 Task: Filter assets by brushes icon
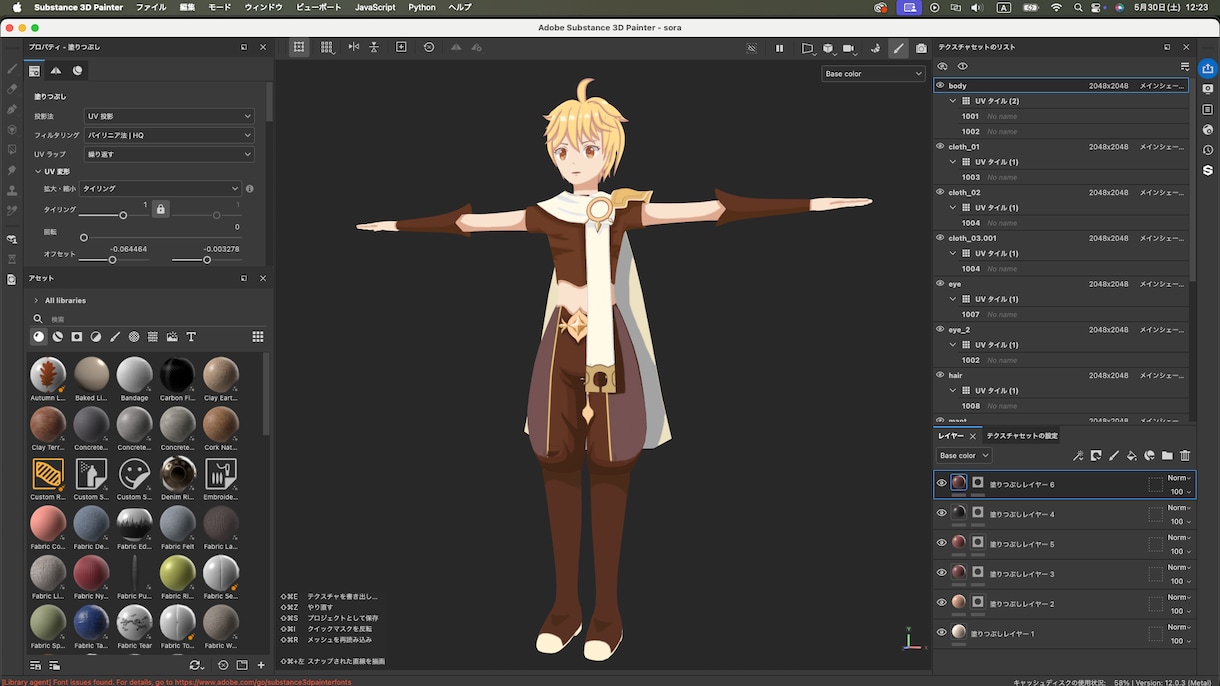(115, 337)
